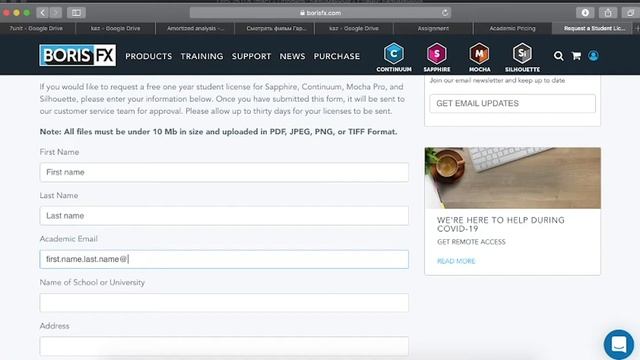Viewport: 640px width, 360px height.
Task: Open the Purchase menu
Action: (x=337, y=56)
